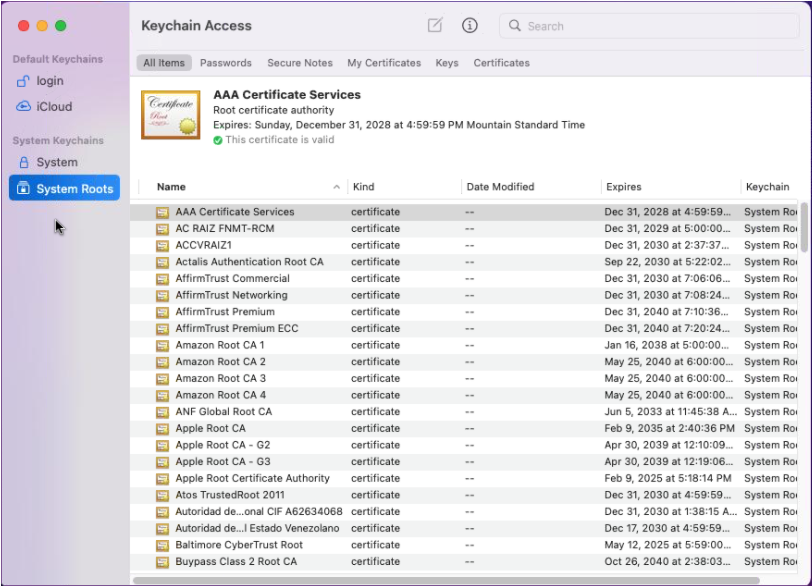
Task: Click the magnifier icon in search
Action: (x=514, y=25)
